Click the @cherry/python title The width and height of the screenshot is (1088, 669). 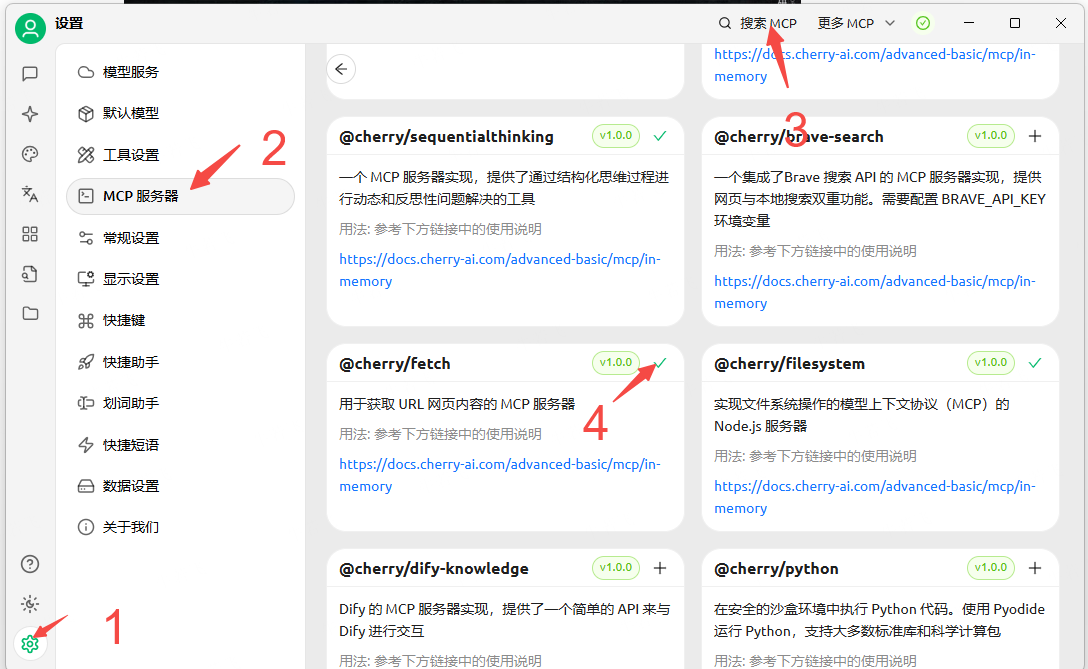click(776, 569)
